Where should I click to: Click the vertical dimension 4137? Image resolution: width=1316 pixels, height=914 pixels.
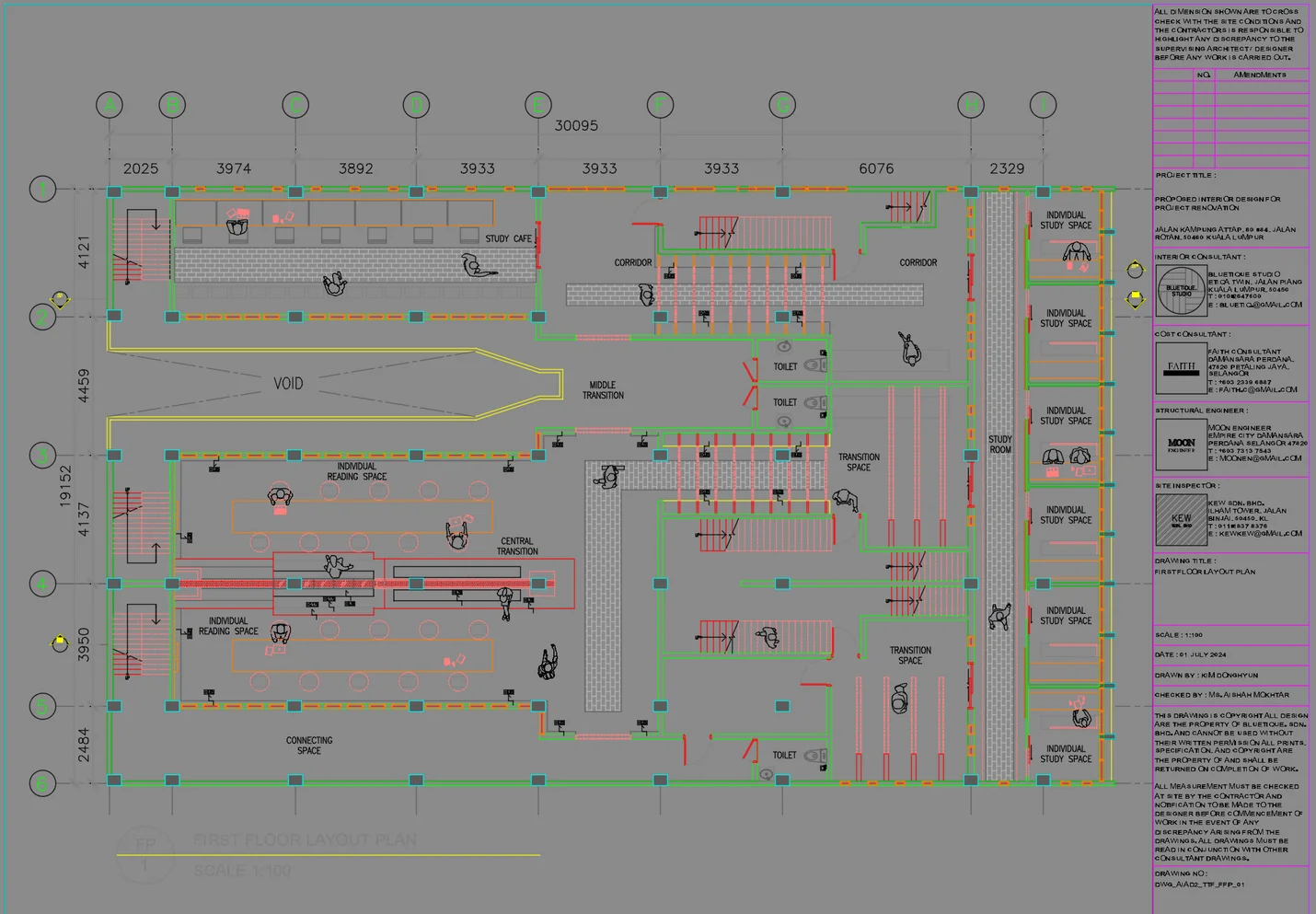click(x=84, y=519)
